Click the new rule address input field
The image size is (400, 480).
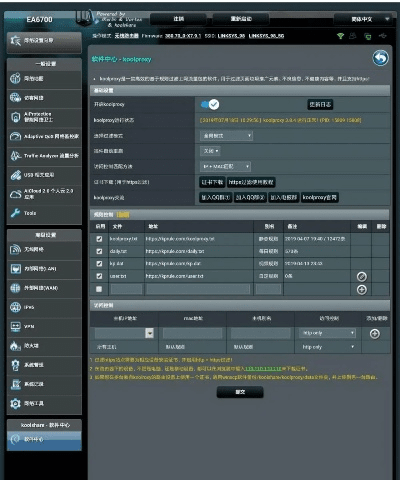[198, 289]
